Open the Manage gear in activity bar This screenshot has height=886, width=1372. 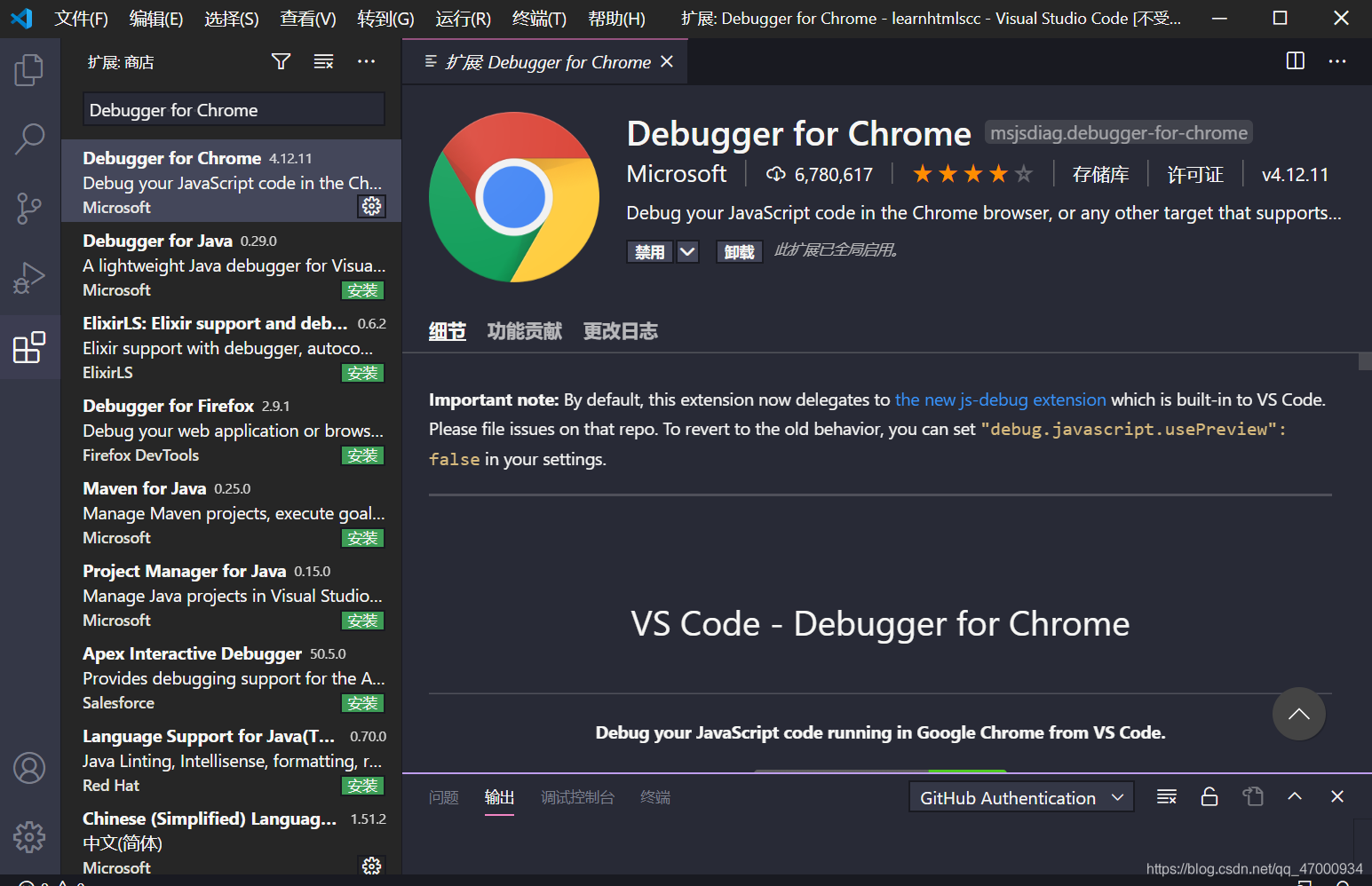point(29,836)
